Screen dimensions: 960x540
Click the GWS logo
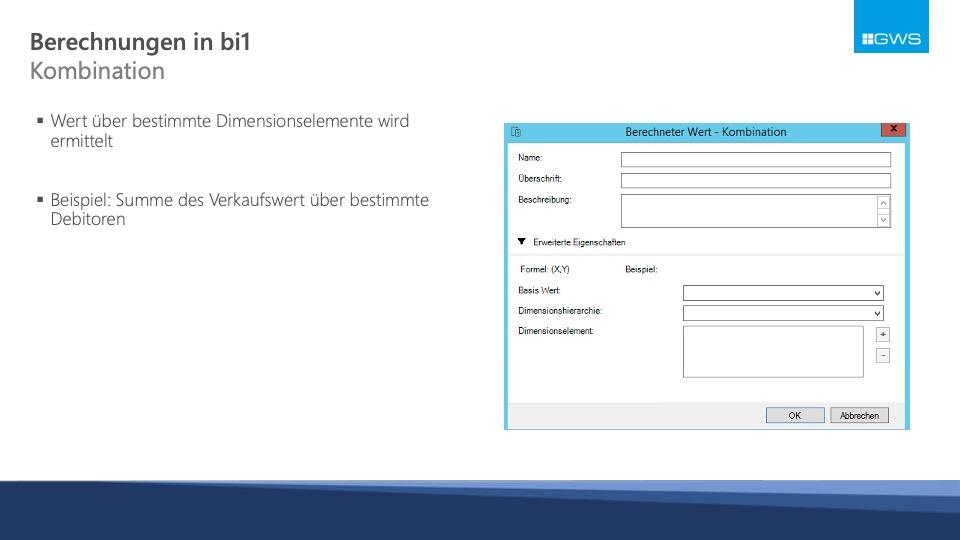(x=891, y=26)
